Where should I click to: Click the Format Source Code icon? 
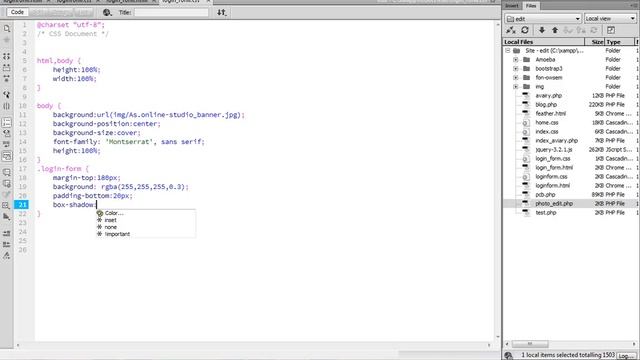[7, 256]
